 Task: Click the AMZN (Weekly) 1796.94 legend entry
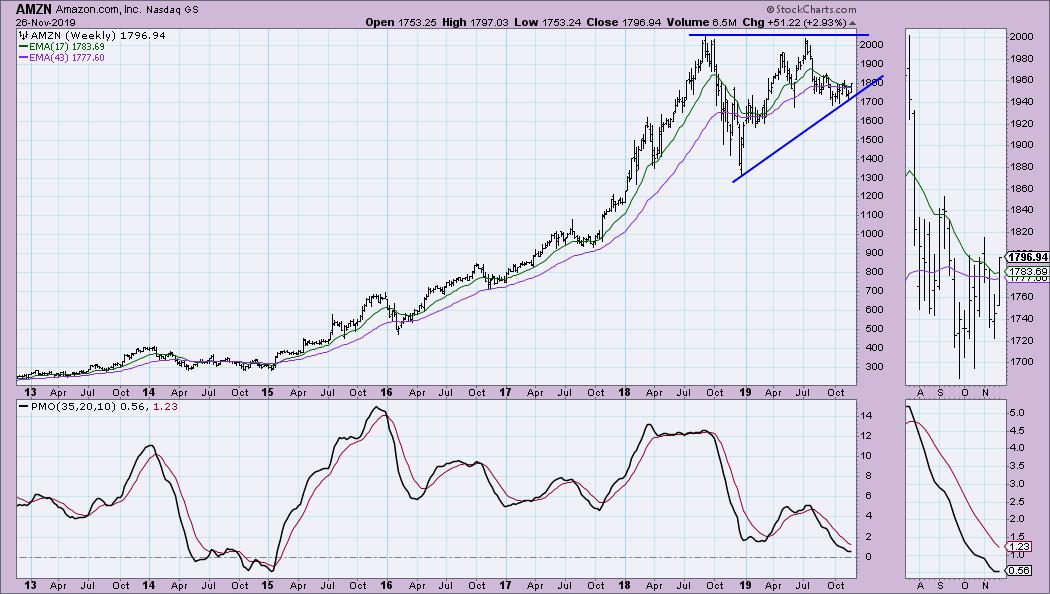point(96,35)
